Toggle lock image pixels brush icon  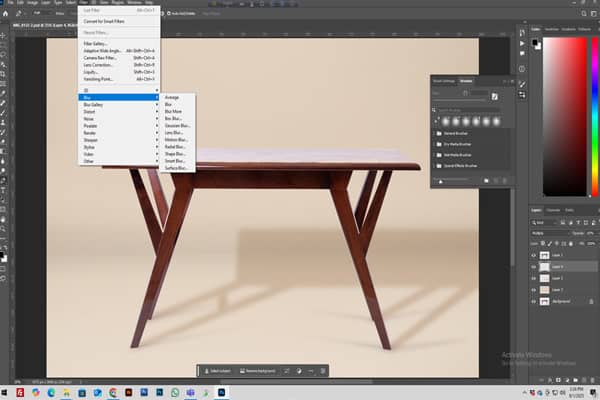pyautogui.click(x=549, y=243)
